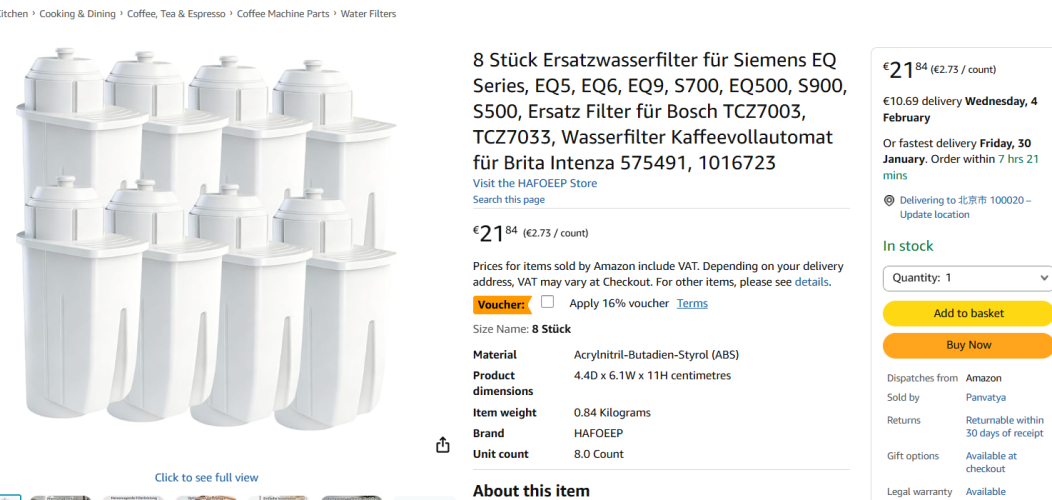
Task: Open Returnable within 30 days link
Action: click(1003, 426)
